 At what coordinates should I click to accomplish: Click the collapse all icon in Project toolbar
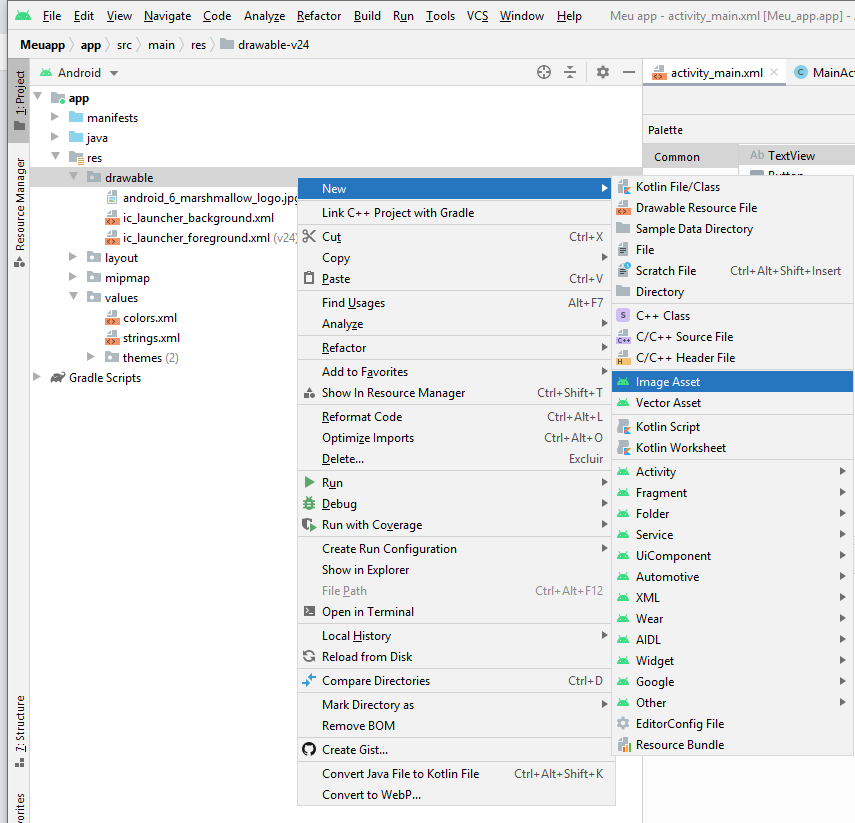[x=570, y=72]
